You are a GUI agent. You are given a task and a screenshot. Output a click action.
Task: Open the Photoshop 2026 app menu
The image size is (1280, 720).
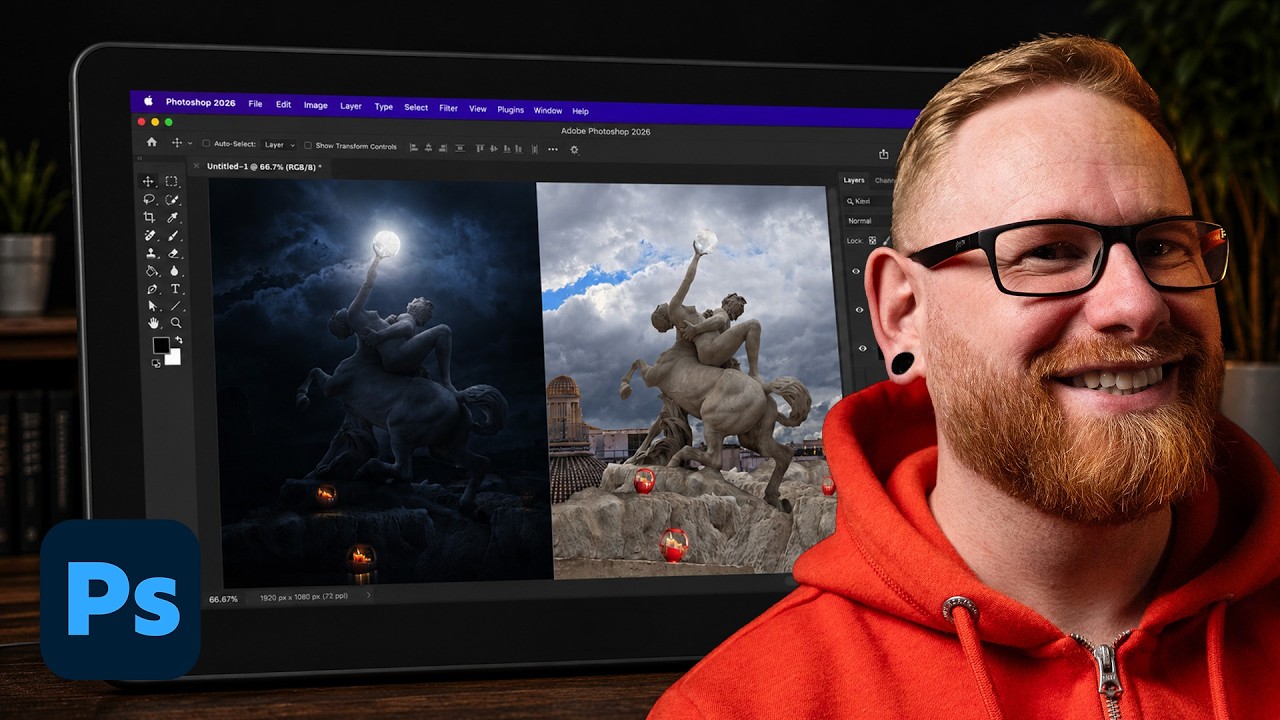pyautogui.click(x=201, y=102)
